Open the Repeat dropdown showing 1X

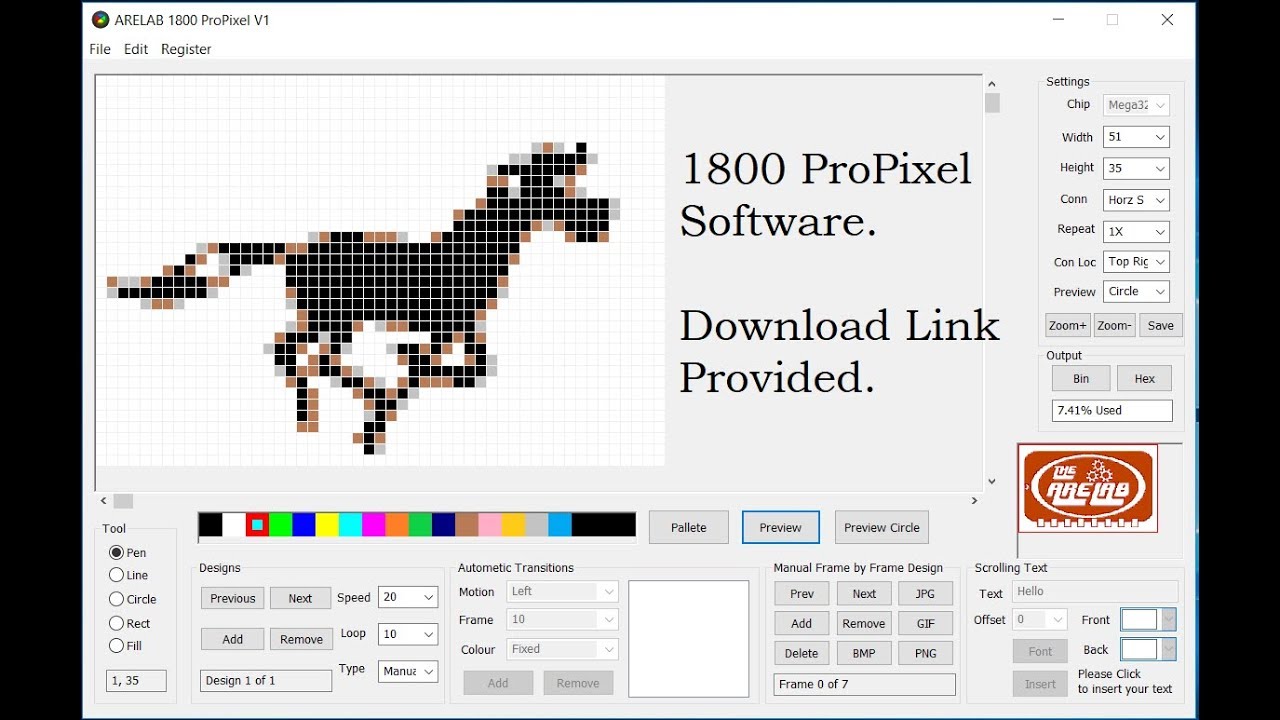tap(1136, 231)
